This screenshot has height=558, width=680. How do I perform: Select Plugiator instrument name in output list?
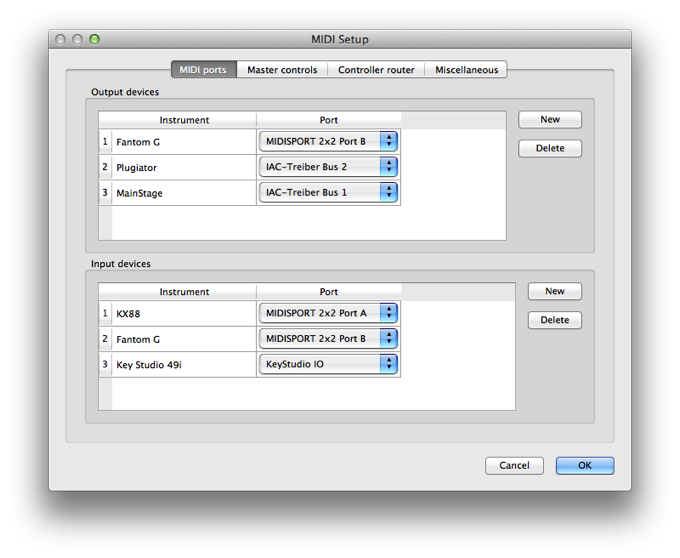pos(183,168)
